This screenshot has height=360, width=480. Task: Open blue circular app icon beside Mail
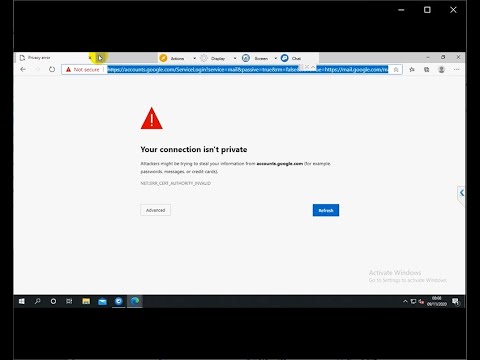[119, 301]
